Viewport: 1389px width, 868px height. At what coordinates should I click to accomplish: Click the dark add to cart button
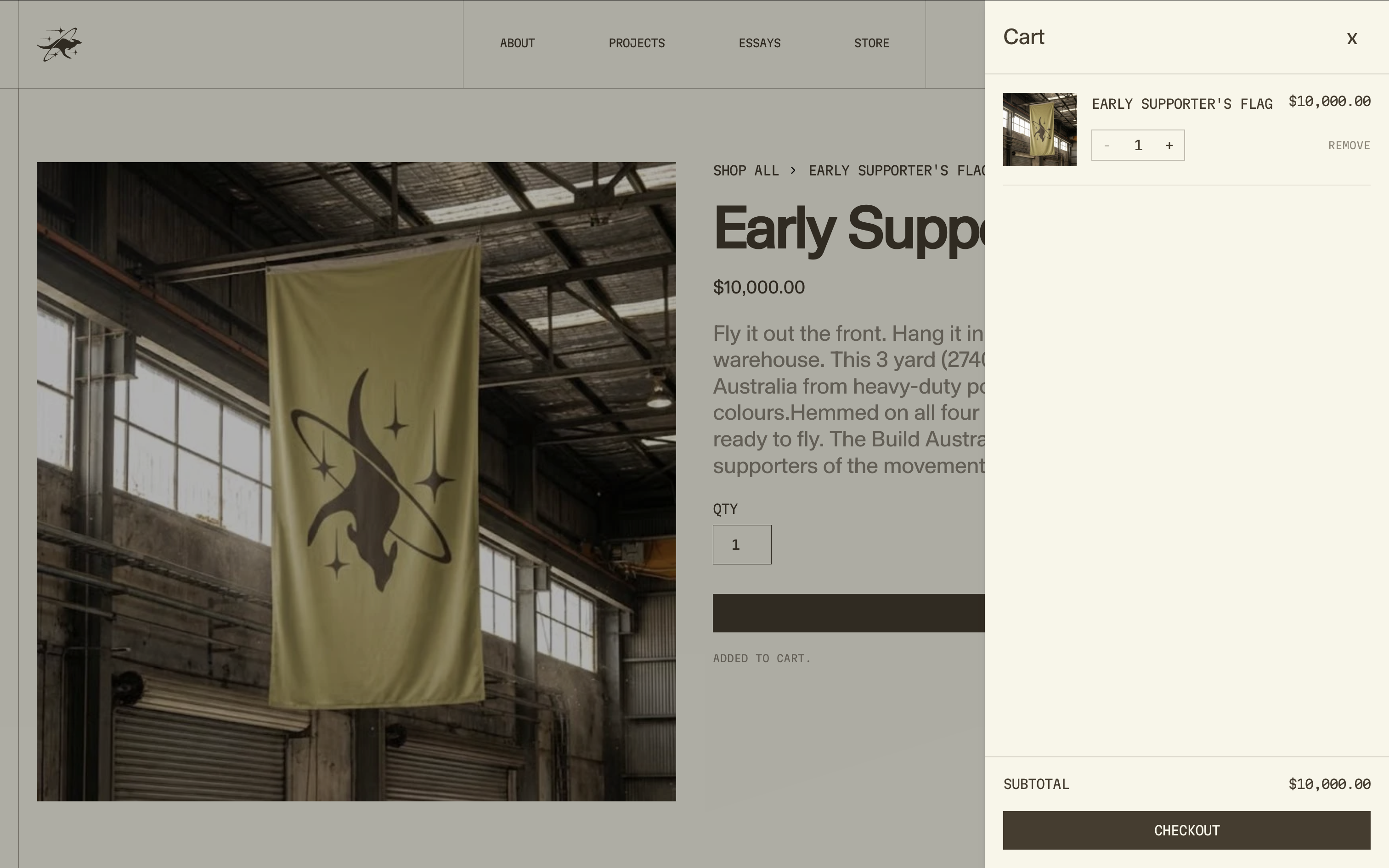[848, 613]
